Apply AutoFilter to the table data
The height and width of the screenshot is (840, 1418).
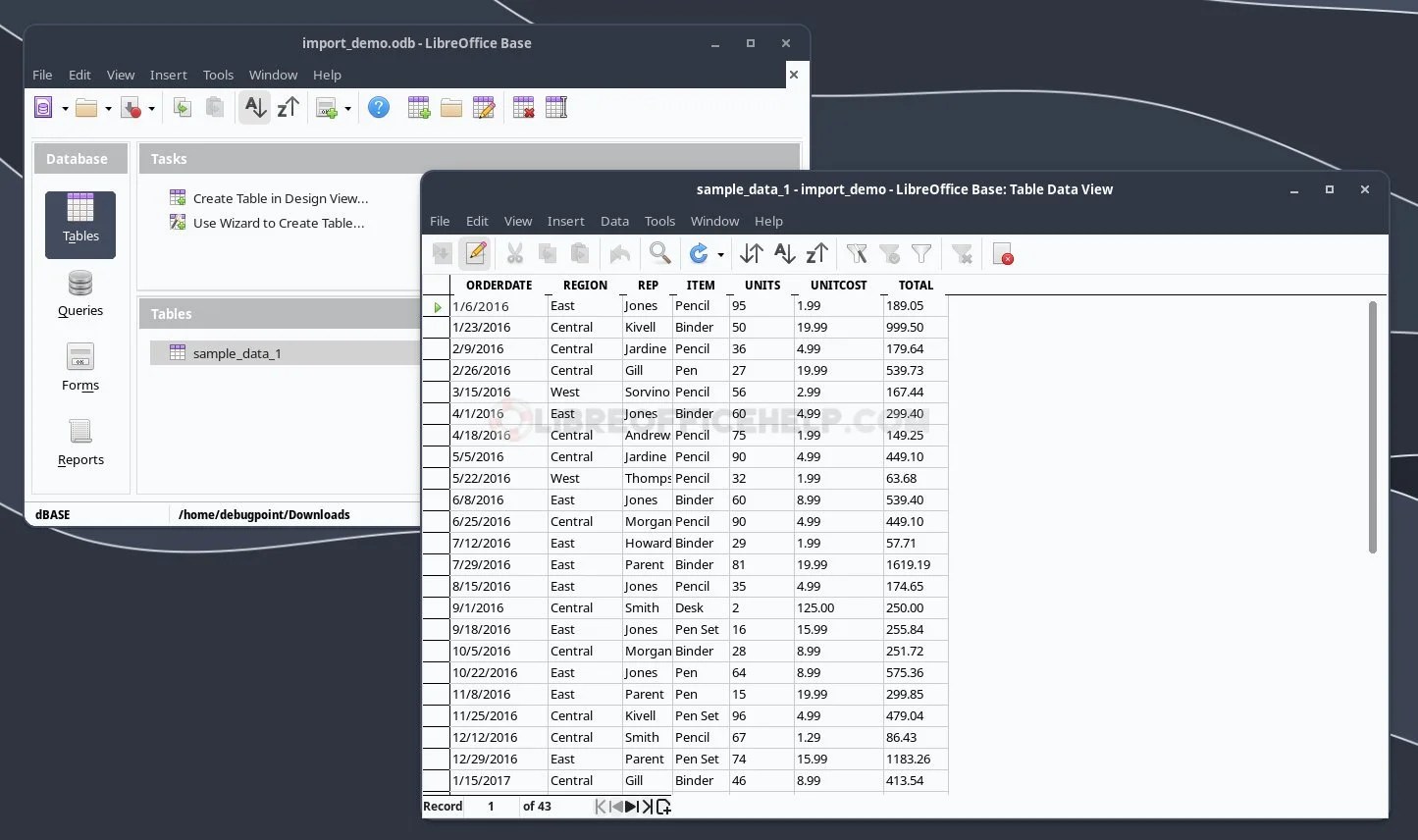pos(856,253)
